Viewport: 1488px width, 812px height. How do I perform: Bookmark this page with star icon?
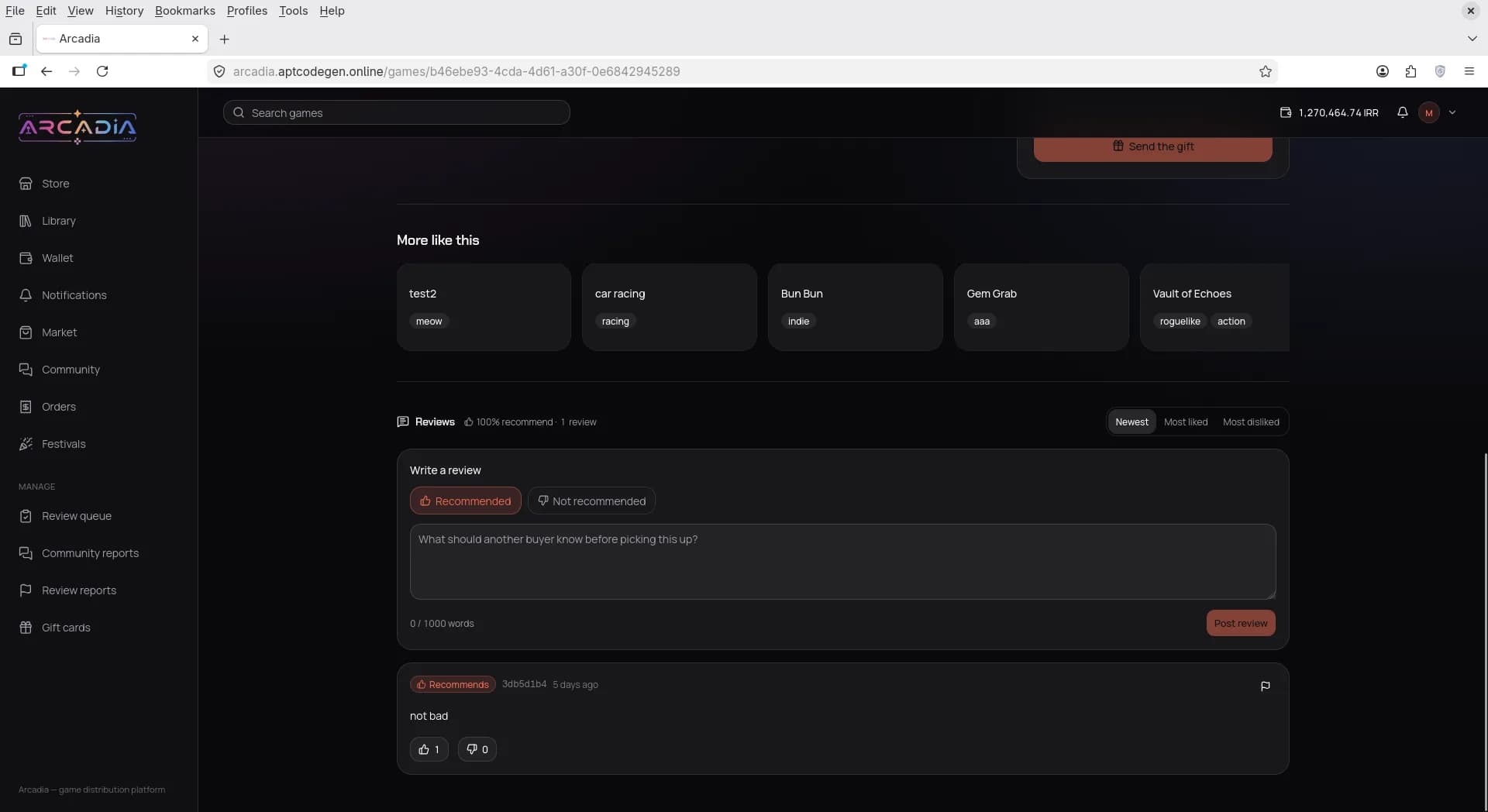pos(1266,71)
